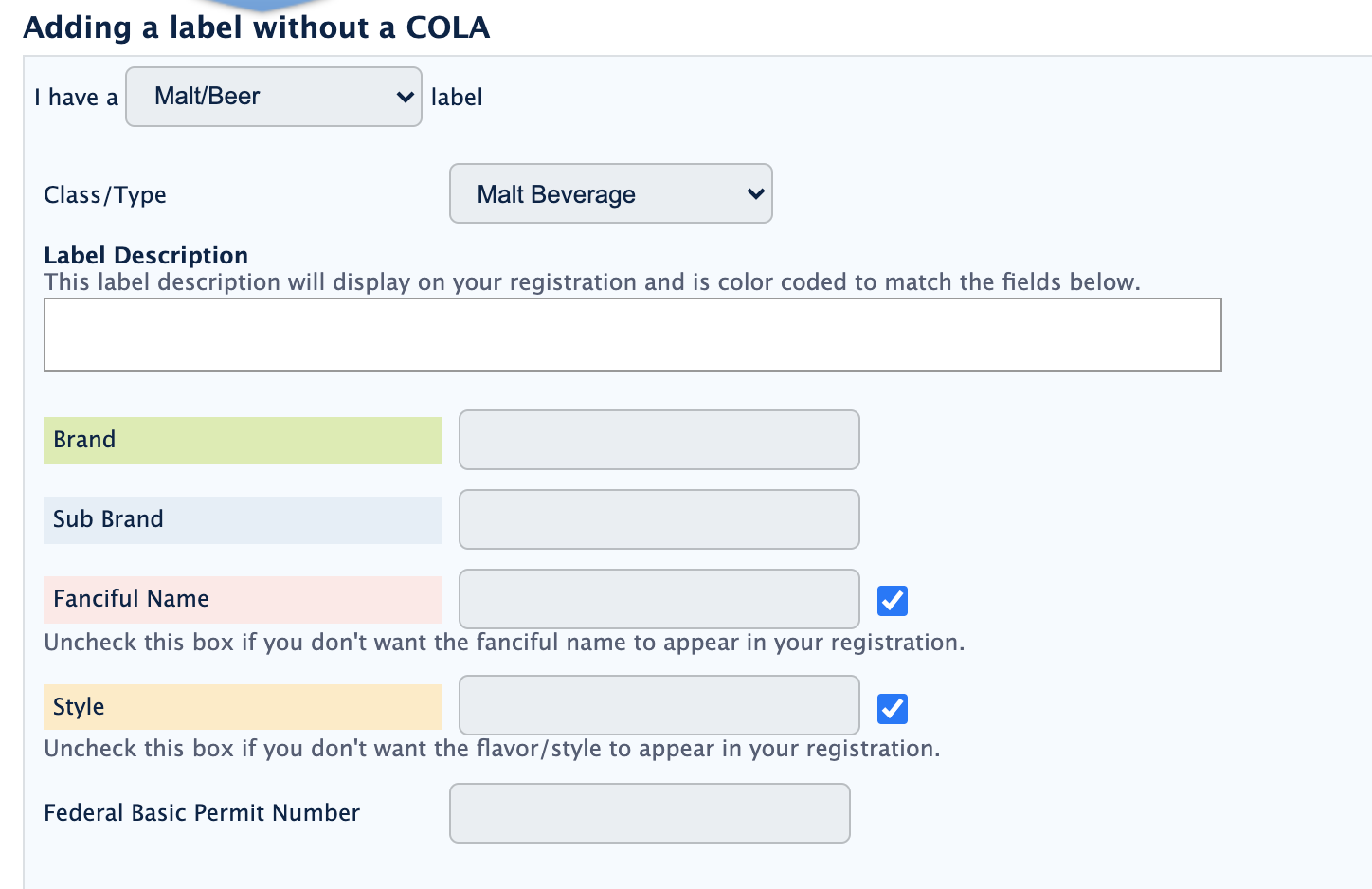Click the fanciful name uncheck hint text
Screen dimensions: 1372x889
tap(504, 643)
